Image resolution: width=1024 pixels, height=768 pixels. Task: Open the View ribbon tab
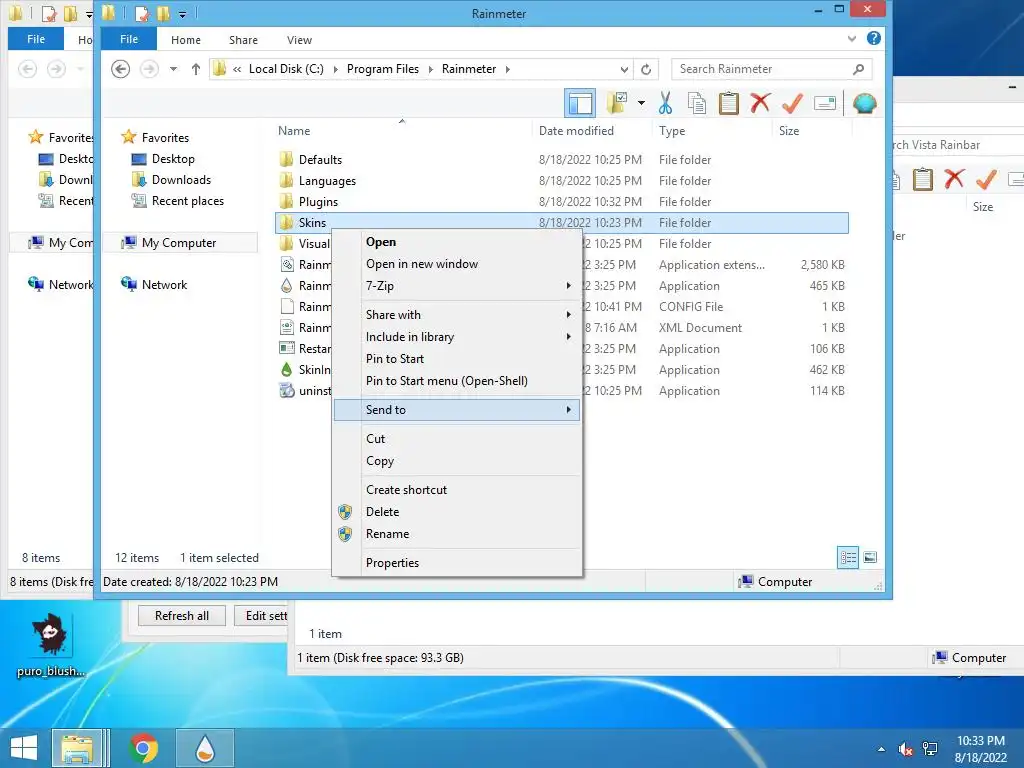299,40
